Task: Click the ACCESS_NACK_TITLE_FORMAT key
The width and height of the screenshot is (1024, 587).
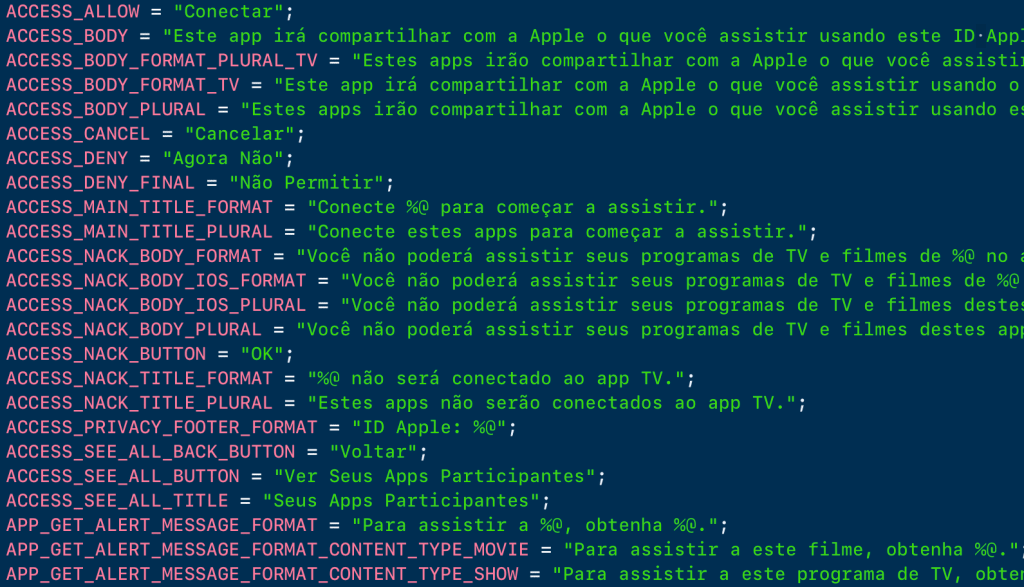Action: click(139, 378)
